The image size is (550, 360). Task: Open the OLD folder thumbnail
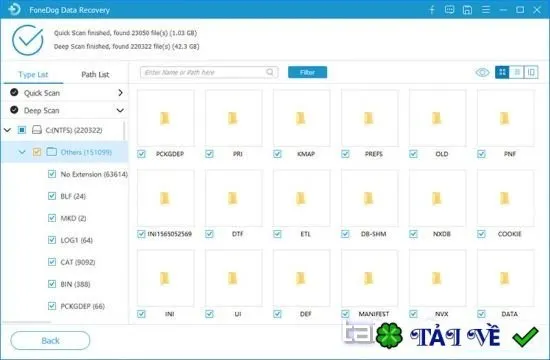pos(437,118)
